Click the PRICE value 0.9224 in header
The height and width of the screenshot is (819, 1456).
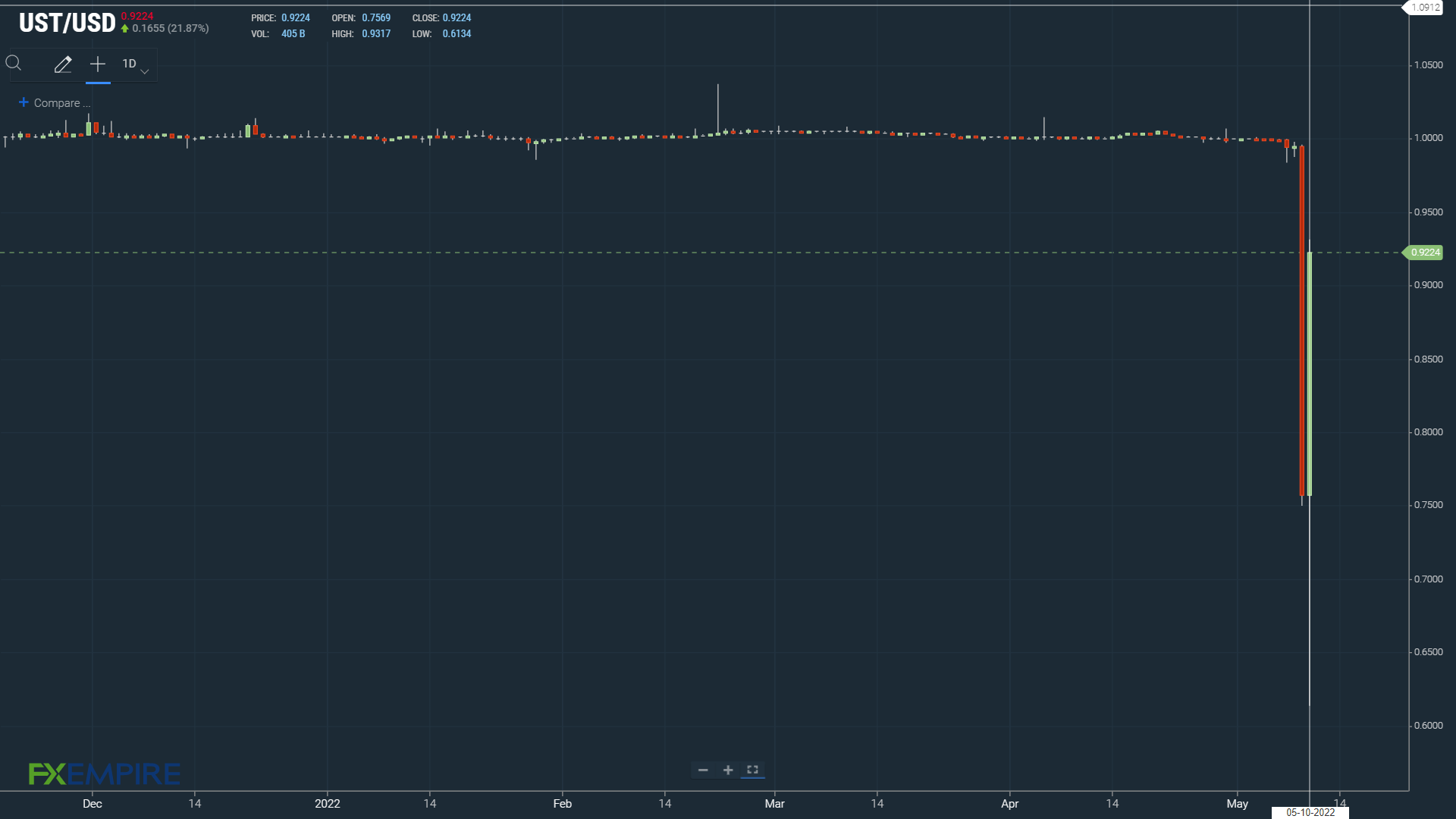pos(296,17)
